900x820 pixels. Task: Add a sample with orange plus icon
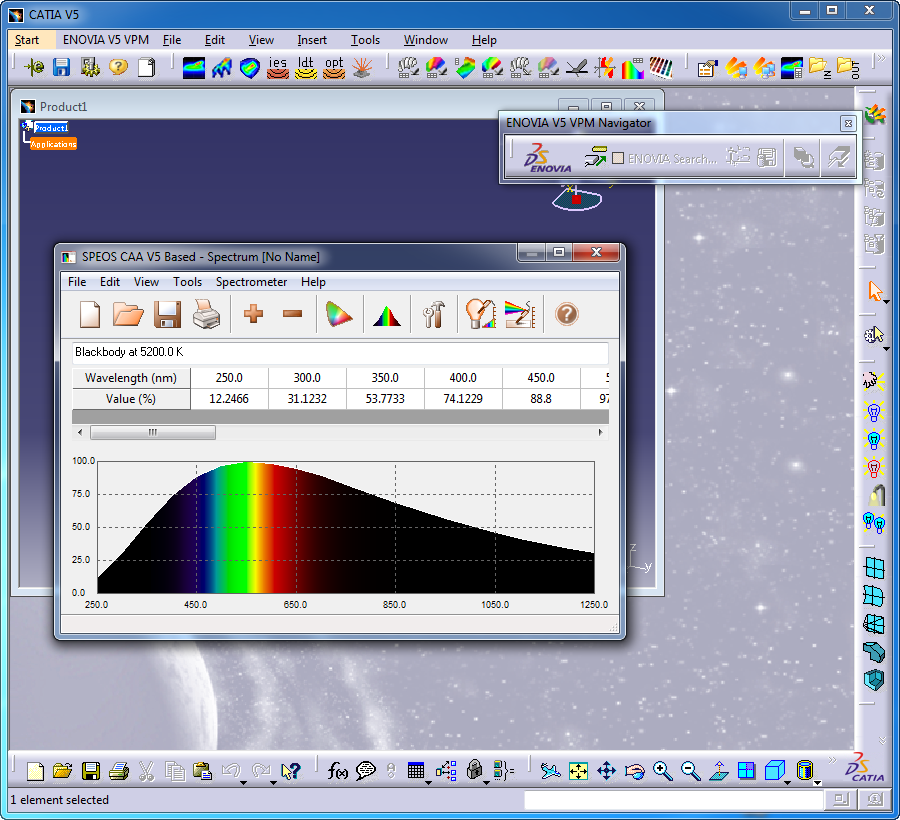(x=253, y=313)
